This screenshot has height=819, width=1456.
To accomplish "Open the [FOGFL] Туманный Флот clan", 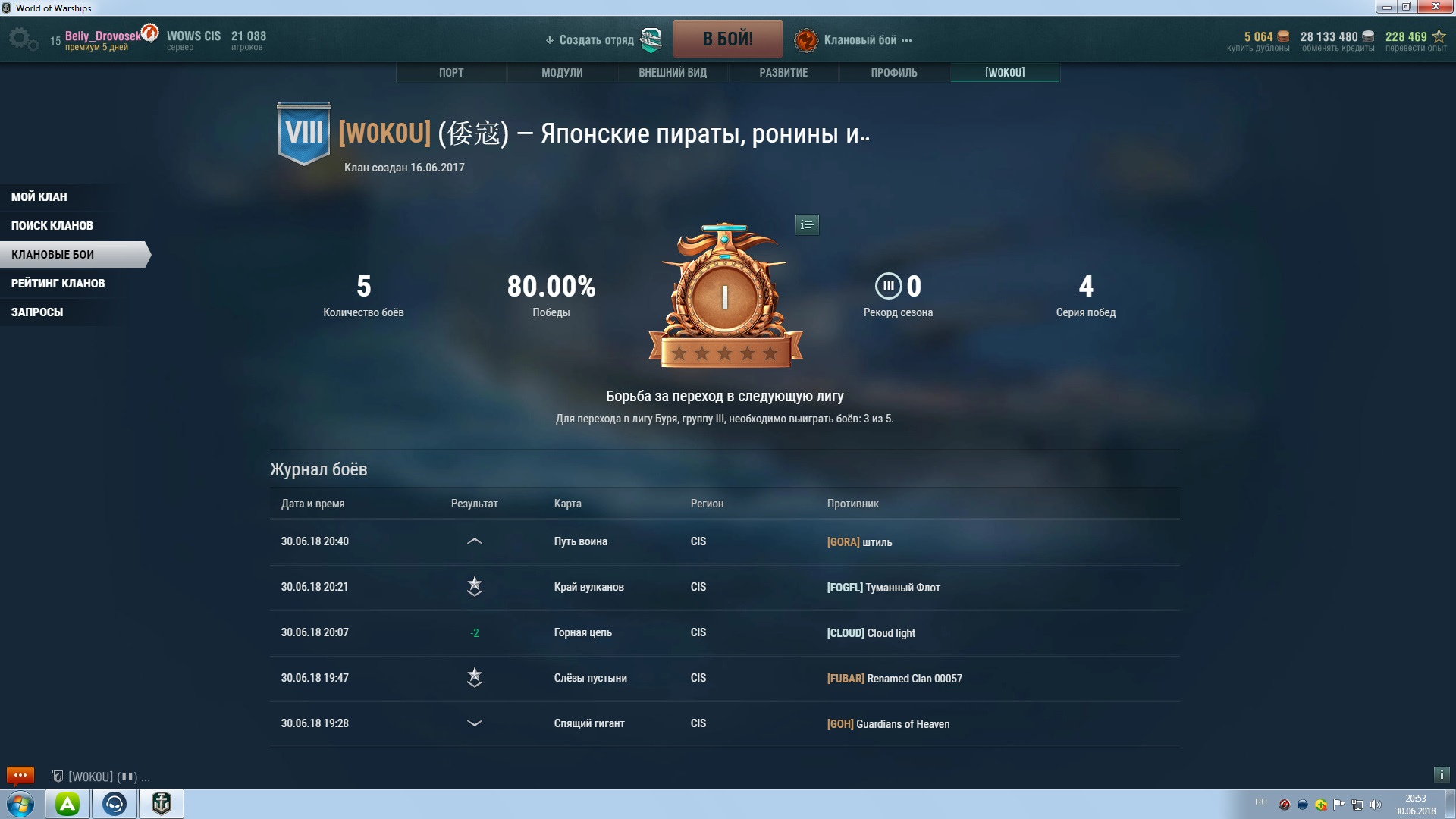I will pos(883,588).
